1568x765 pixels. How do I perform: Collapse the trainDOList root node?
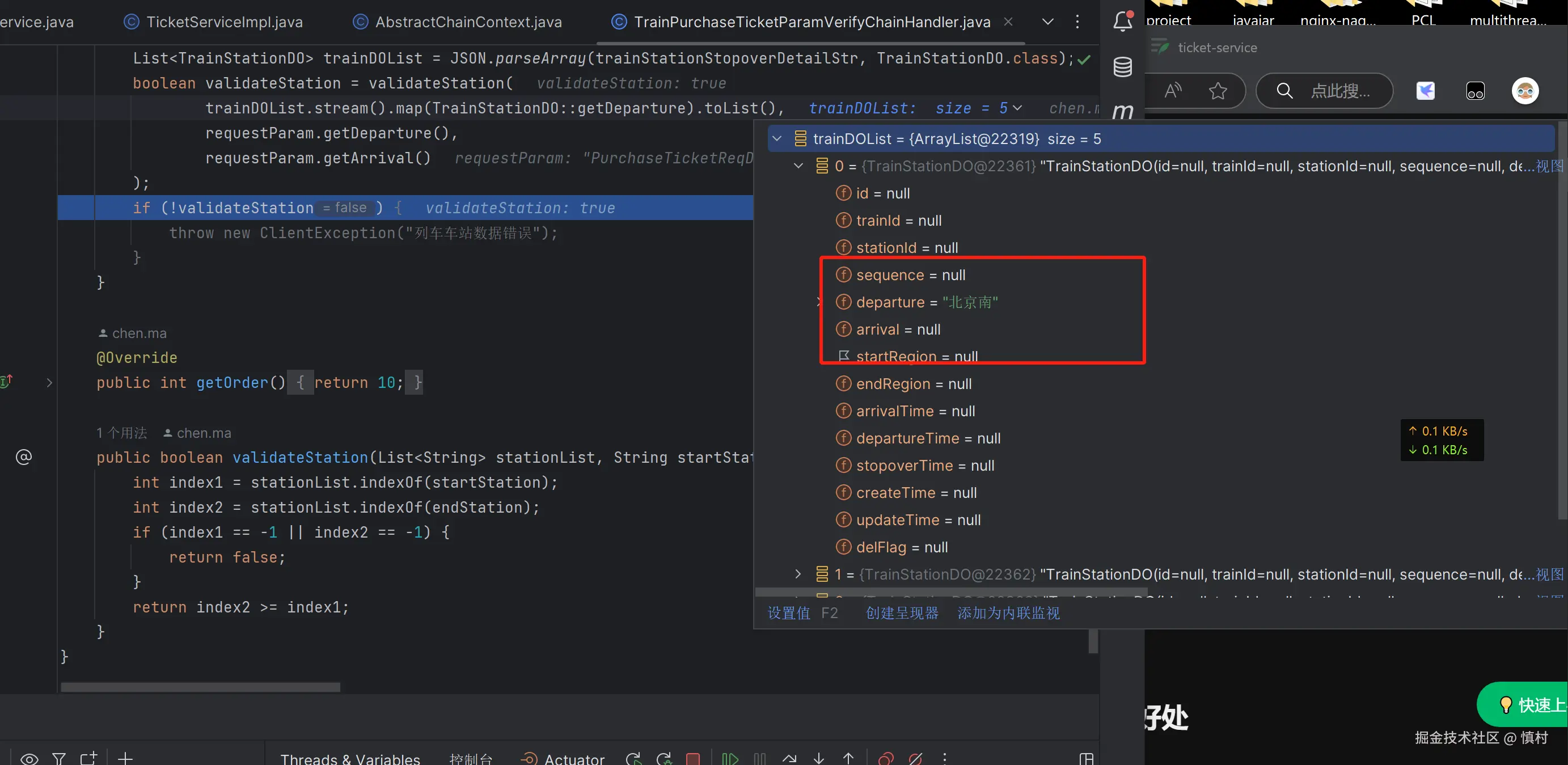[x=777, y=139]
